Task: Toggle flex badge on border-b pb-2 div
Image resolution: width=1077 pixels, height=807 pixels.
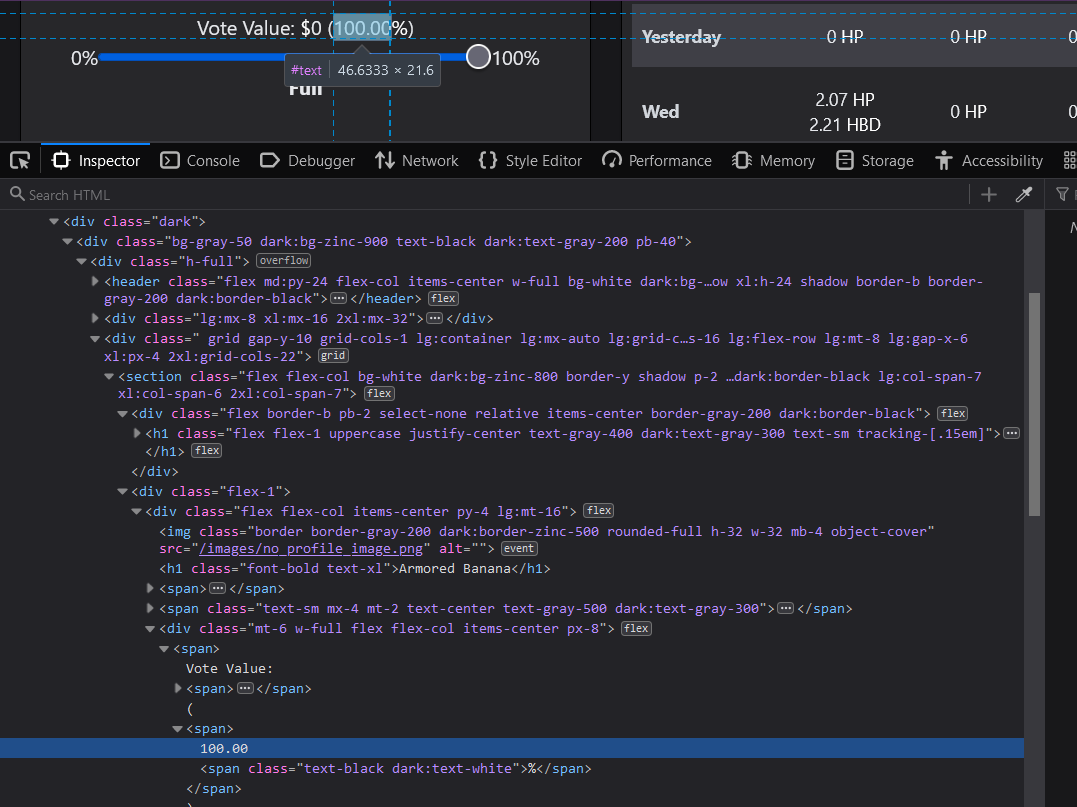Action: click(953, 413)
